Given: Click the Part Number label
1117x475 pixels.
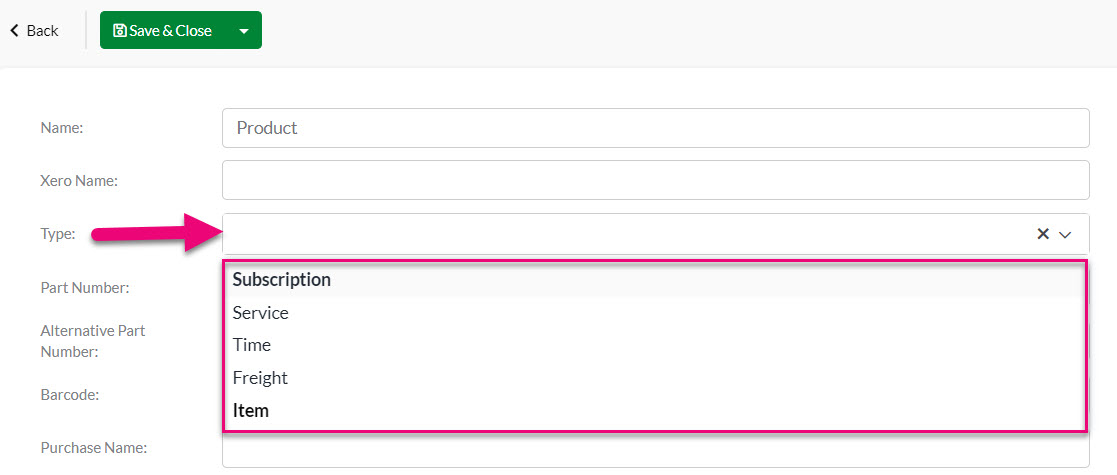Looking at the screenshot, I should pyautogui.click(x=85, y=288).
